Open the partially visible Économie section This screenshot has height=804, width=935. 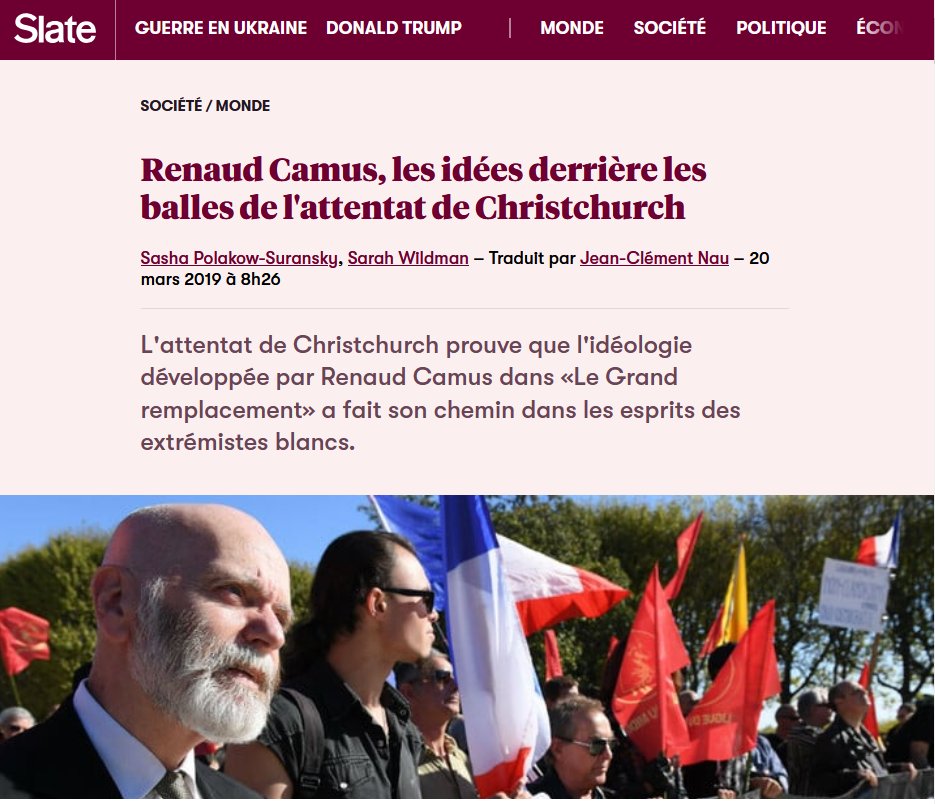[879, 28]
